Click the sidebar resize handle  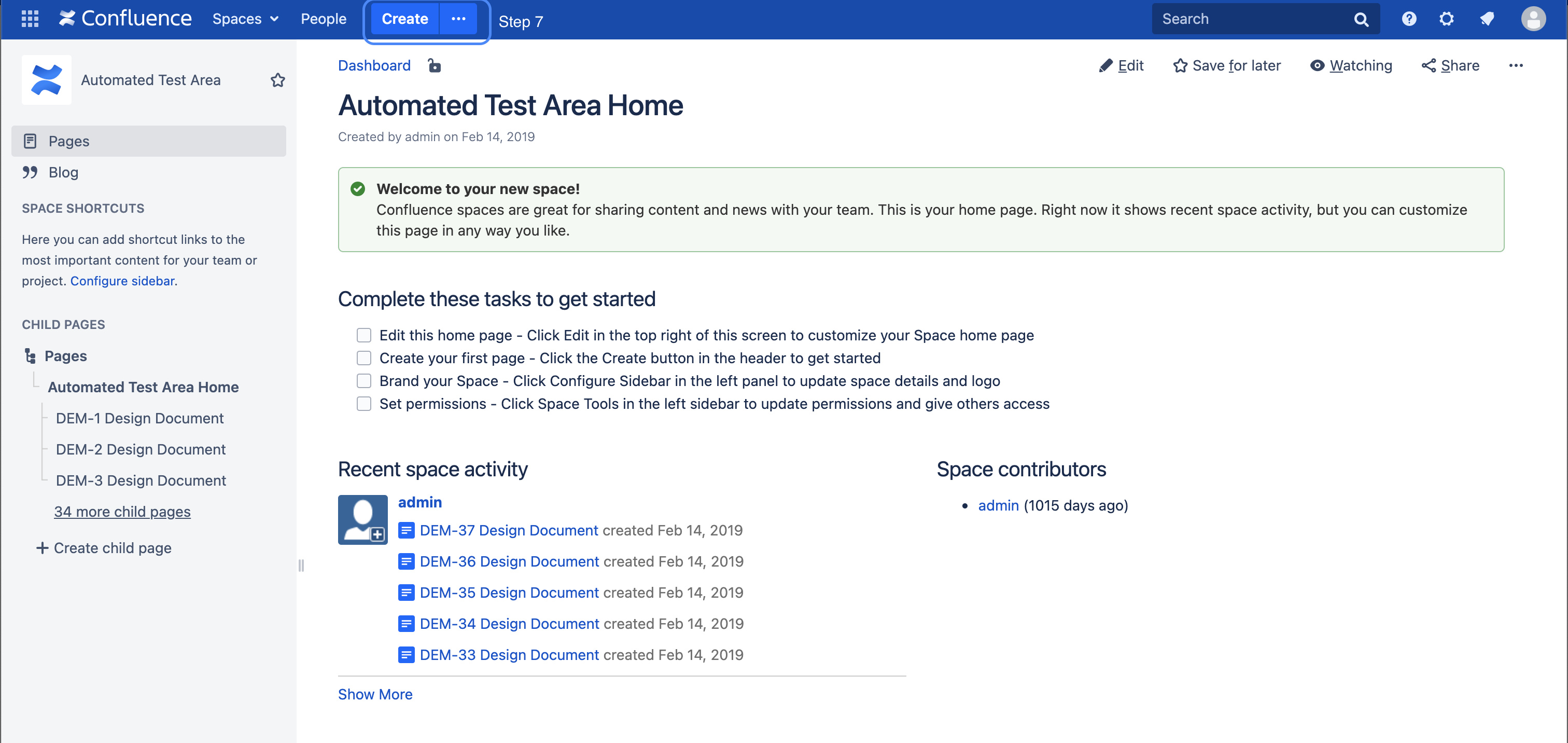[x=301, y=565]
